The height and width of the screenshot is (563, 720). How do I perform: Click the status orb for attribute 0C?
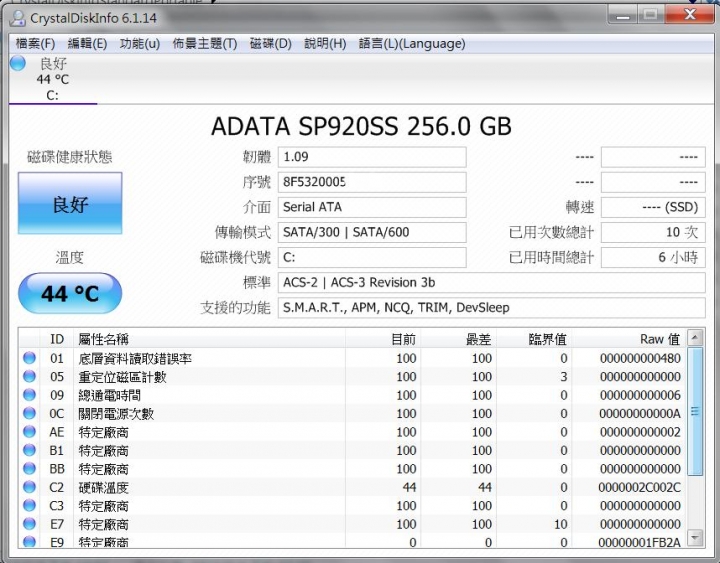click(x=29, y=413)
